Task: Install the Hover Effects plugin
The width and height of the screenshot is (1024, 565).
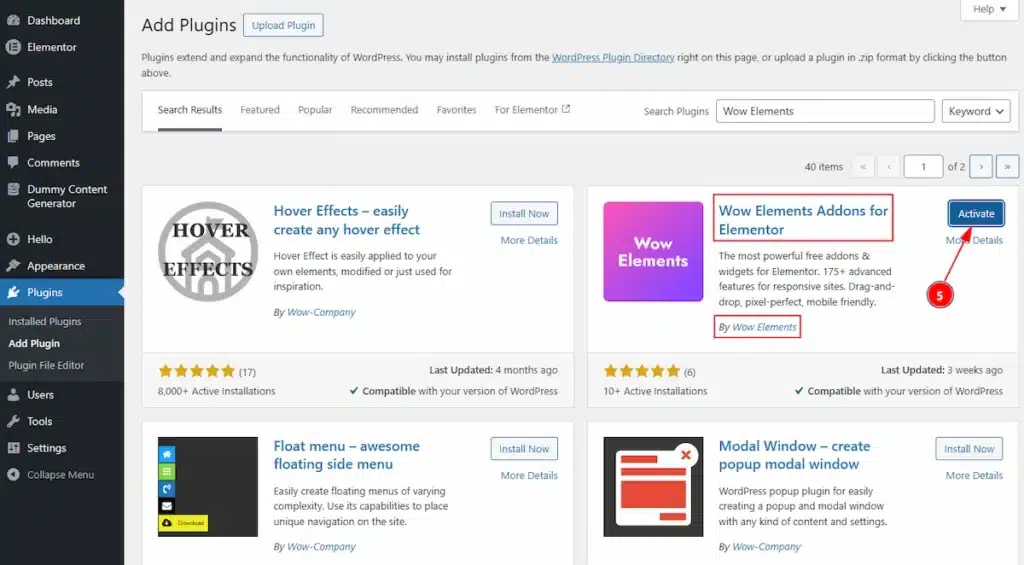Action: pos(524,214)
